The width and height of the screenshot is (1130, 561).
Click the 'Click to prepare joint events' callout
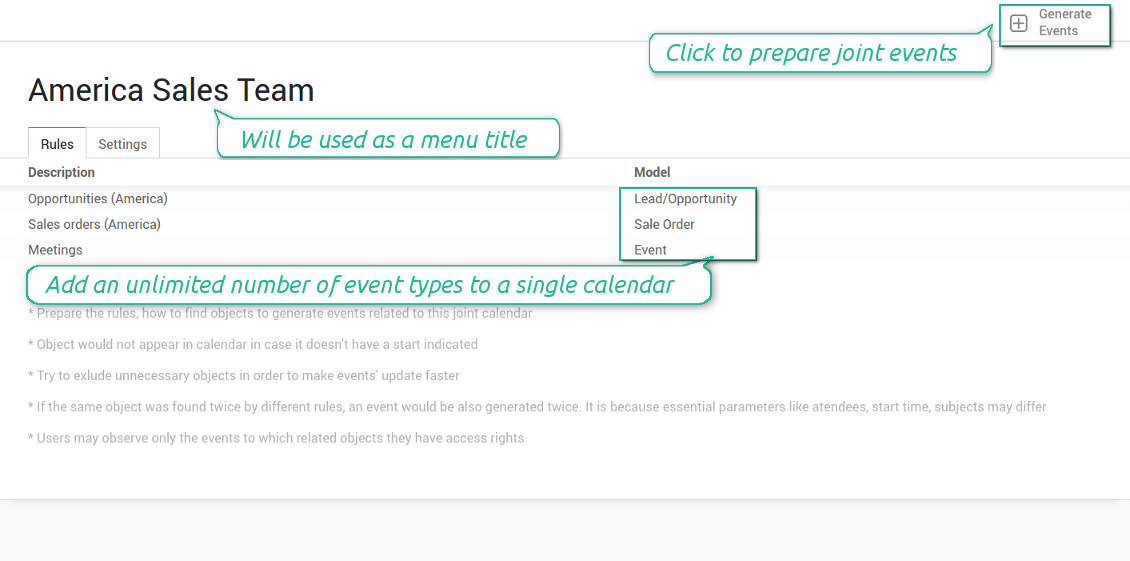click(820, 53)
